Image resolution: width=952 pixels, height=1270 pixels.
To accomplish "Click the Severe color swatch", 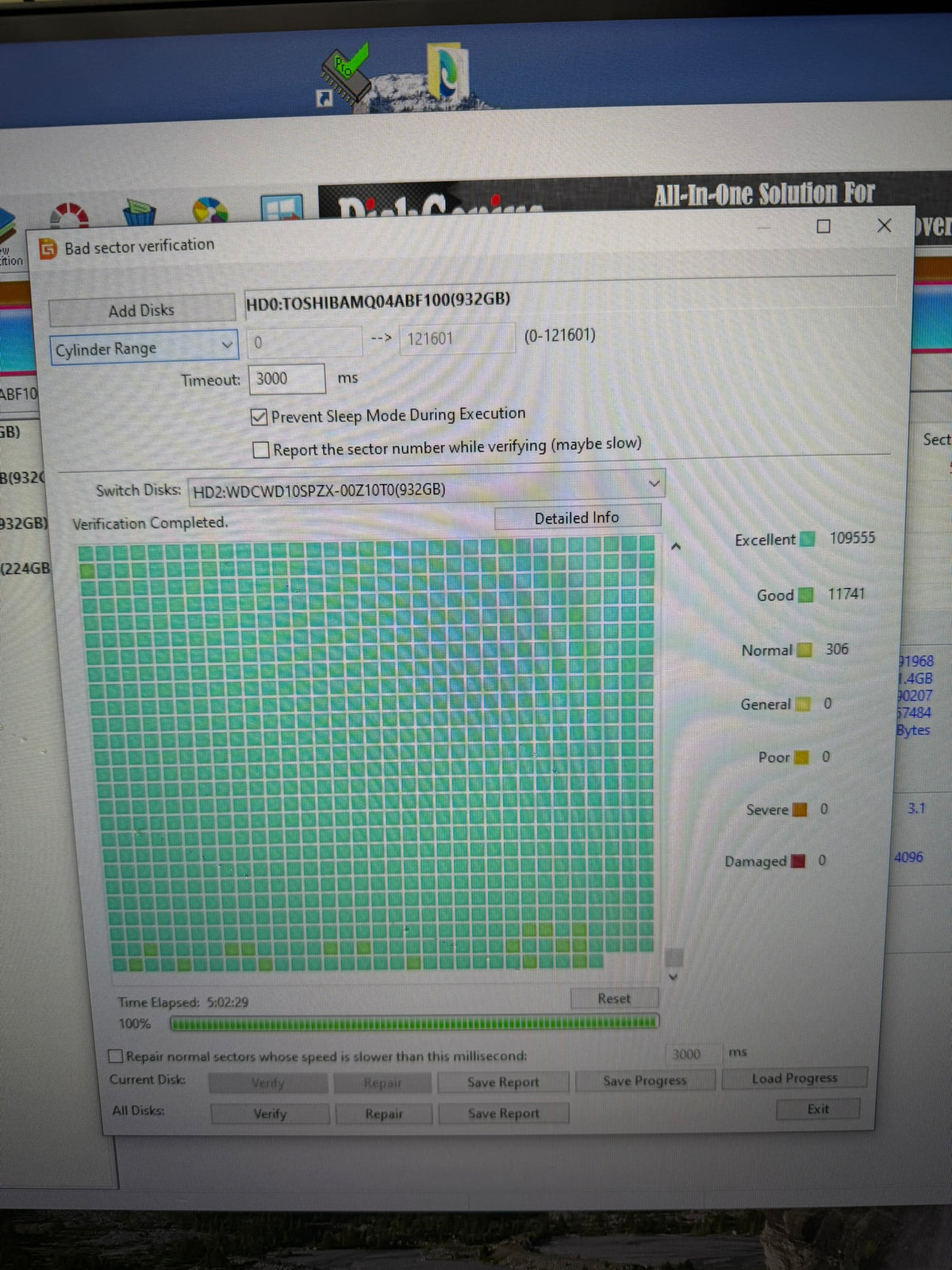I will (800, 810).
